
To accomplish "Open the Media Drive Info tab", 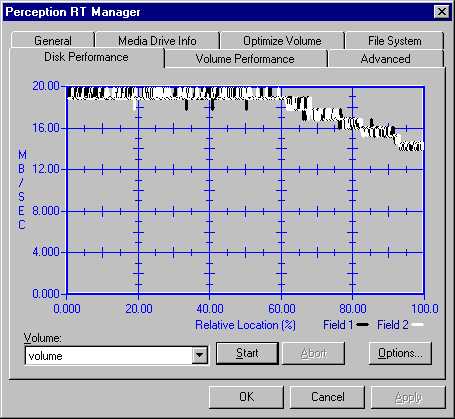I will (x=157, y=40).
